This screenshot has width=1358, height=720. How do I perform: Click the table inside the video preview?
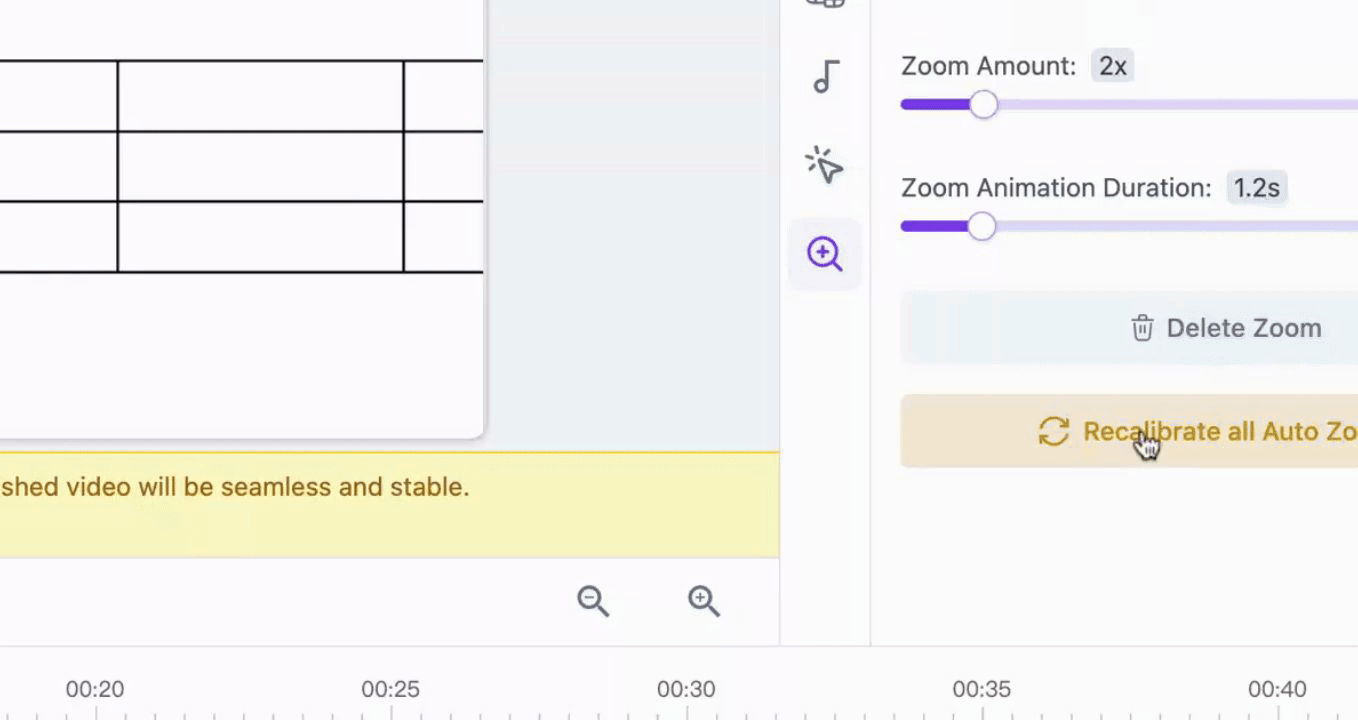[x=241, y=166]
